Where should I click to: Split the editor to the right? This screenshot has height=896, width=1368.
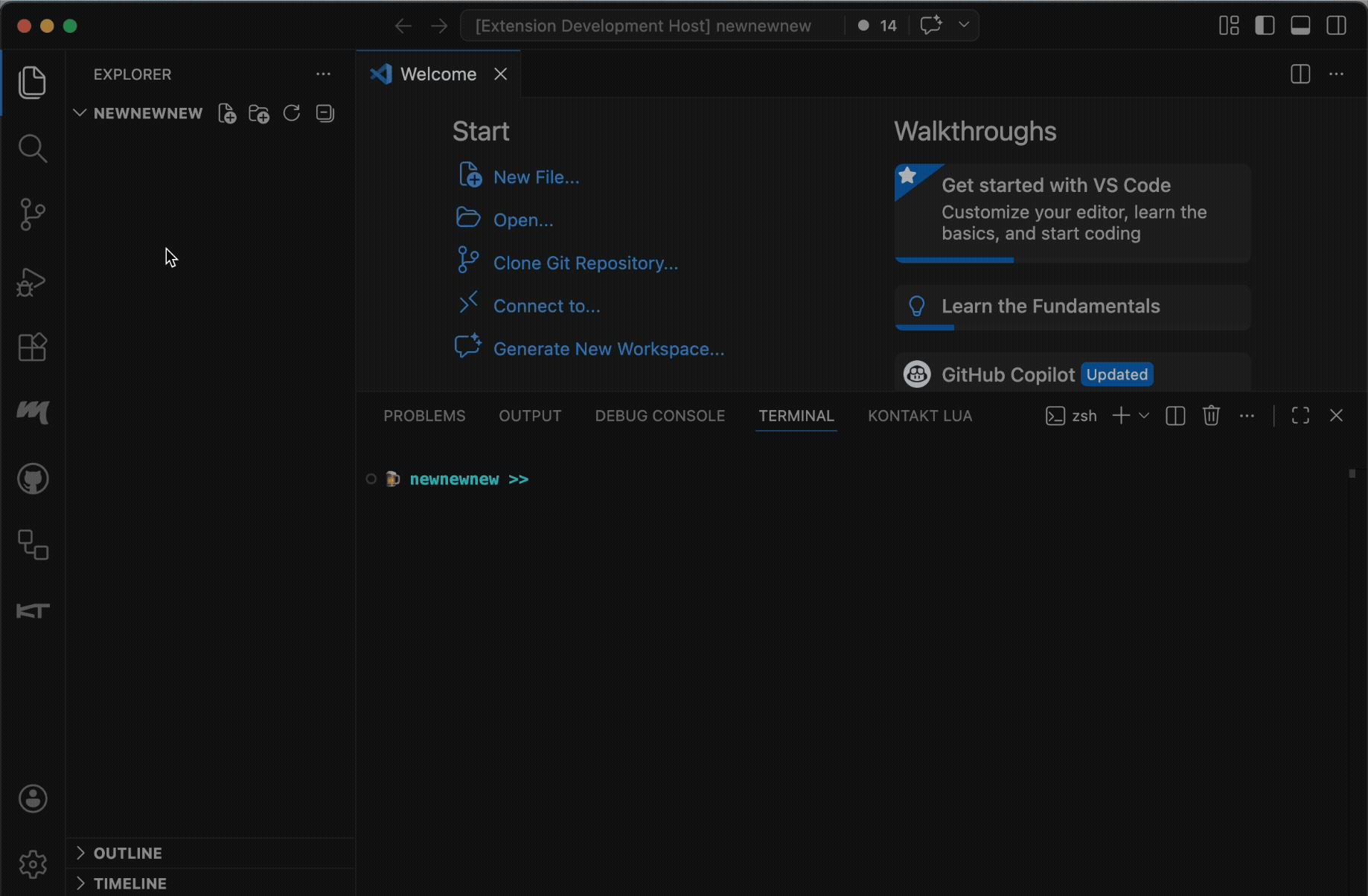[x=1300, y=74]
